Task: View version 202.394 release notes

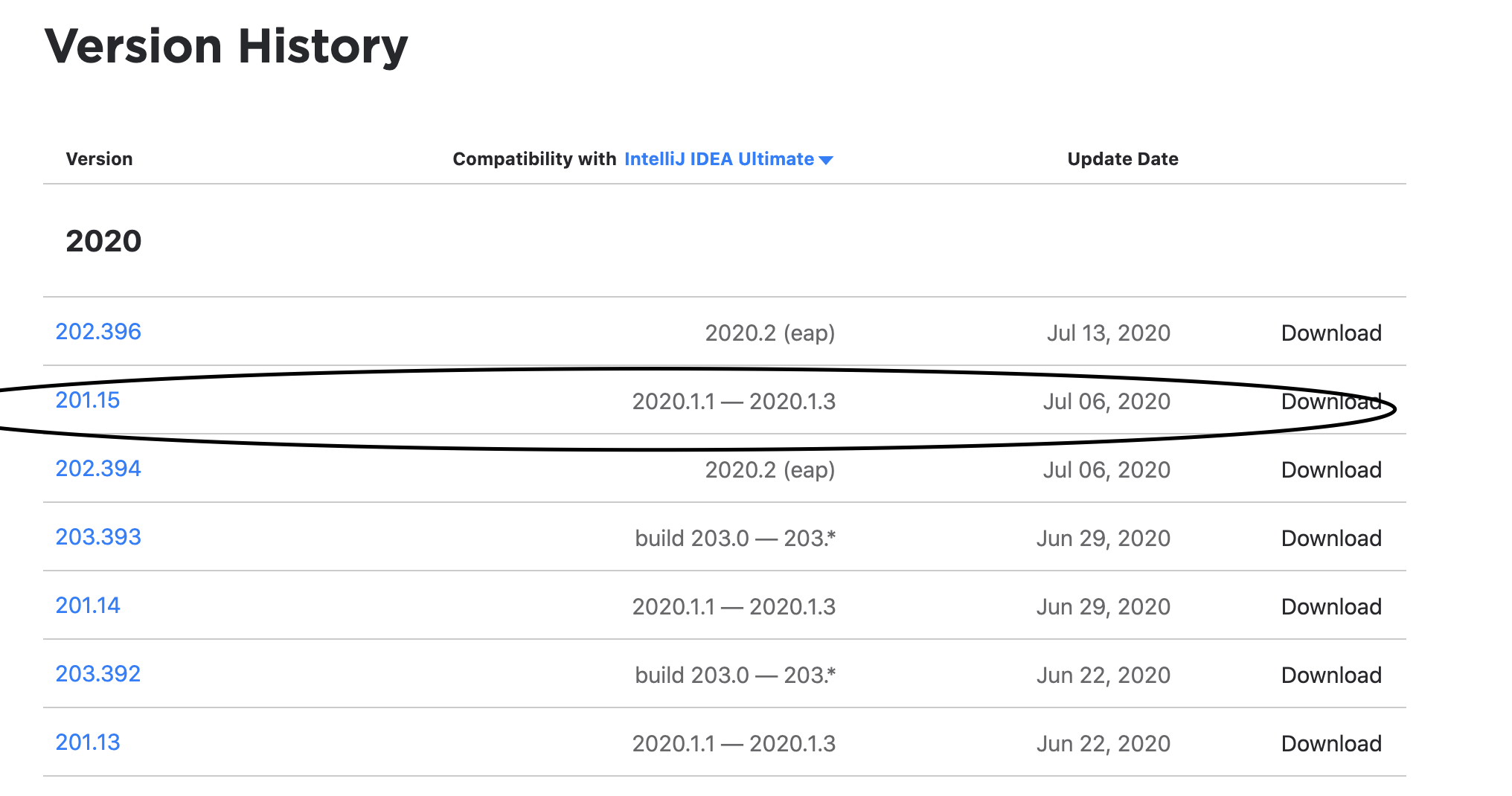Action: 99,469
